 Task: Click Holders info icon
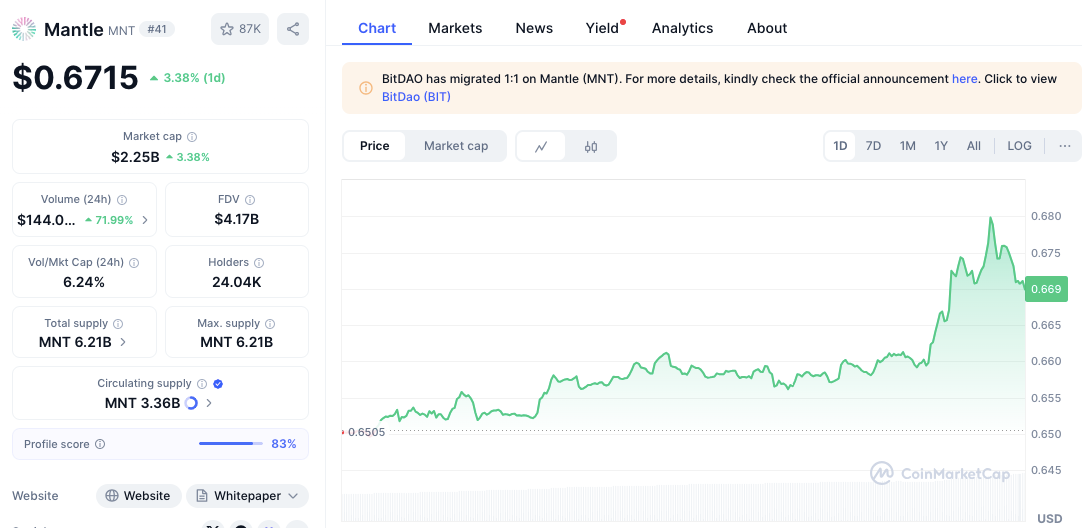point(259,262)
